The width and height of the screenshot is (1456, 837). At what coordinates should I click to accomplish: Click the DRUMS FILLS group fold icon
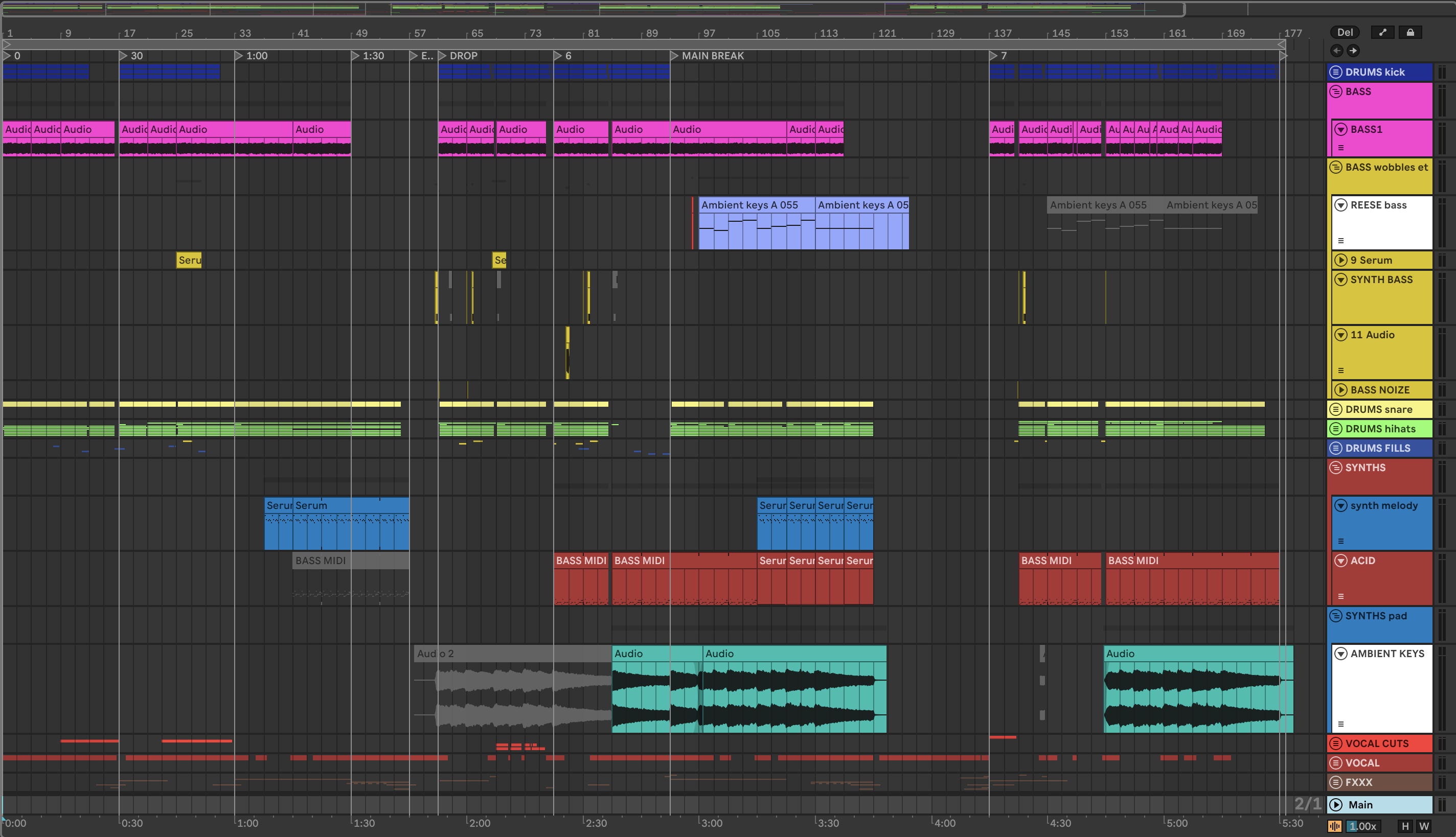pos(1336,449)
